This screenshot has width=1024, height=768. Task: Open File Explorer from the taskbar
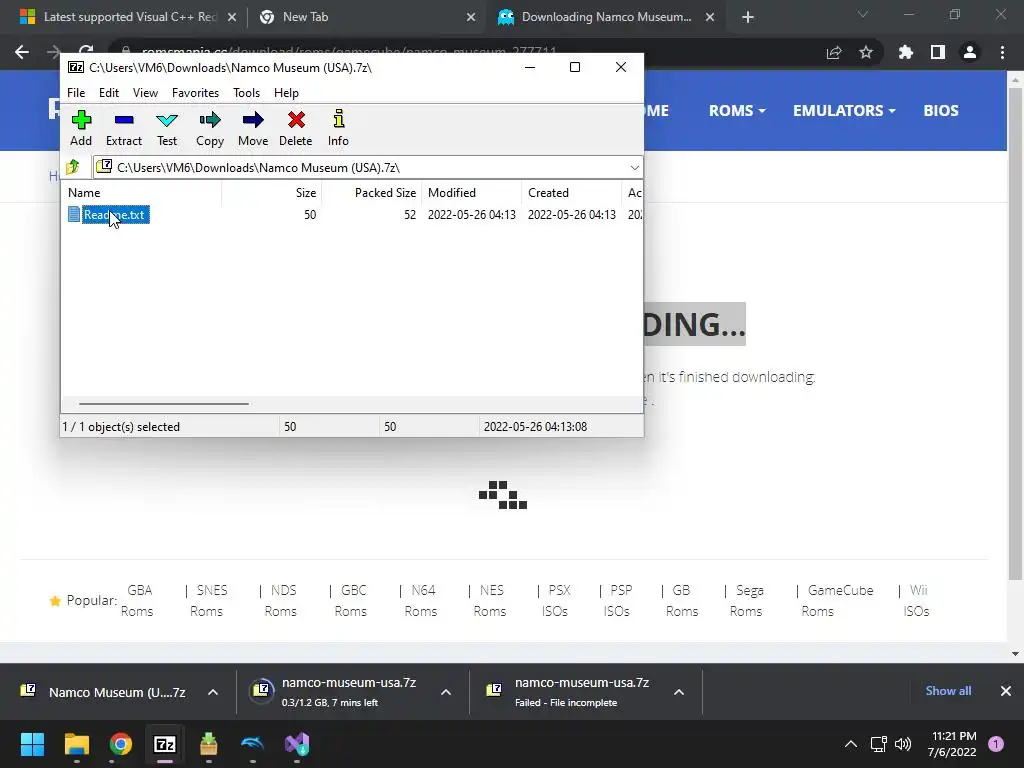(x=76, y=744)
